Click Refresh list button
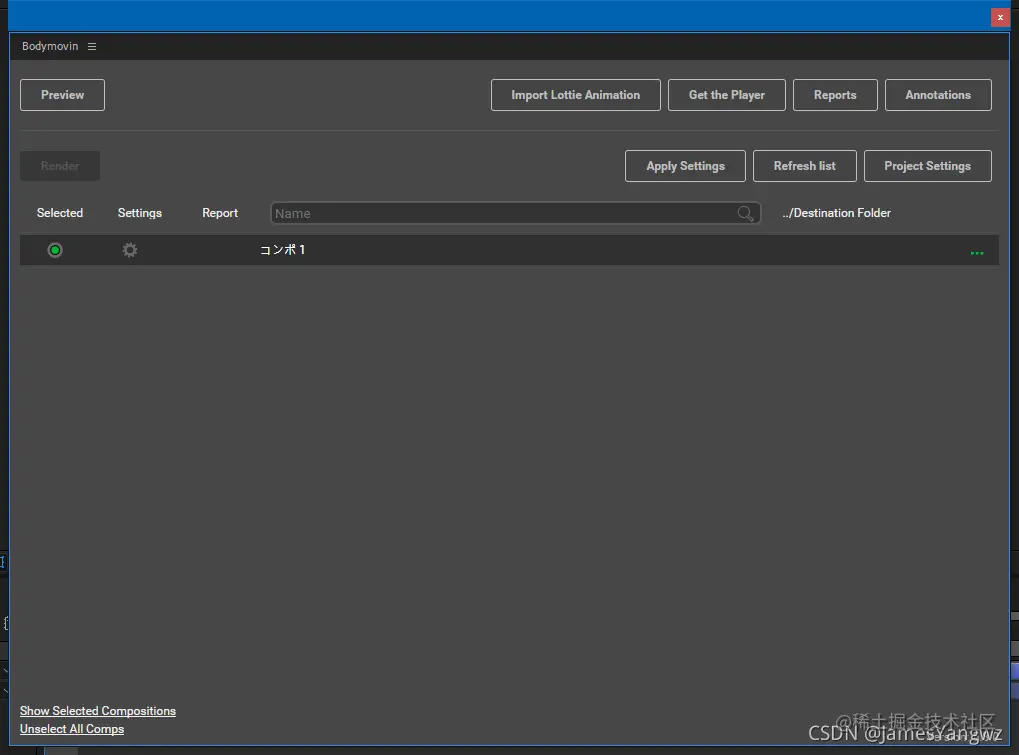 pyautogui.click(x=805, y=166)
